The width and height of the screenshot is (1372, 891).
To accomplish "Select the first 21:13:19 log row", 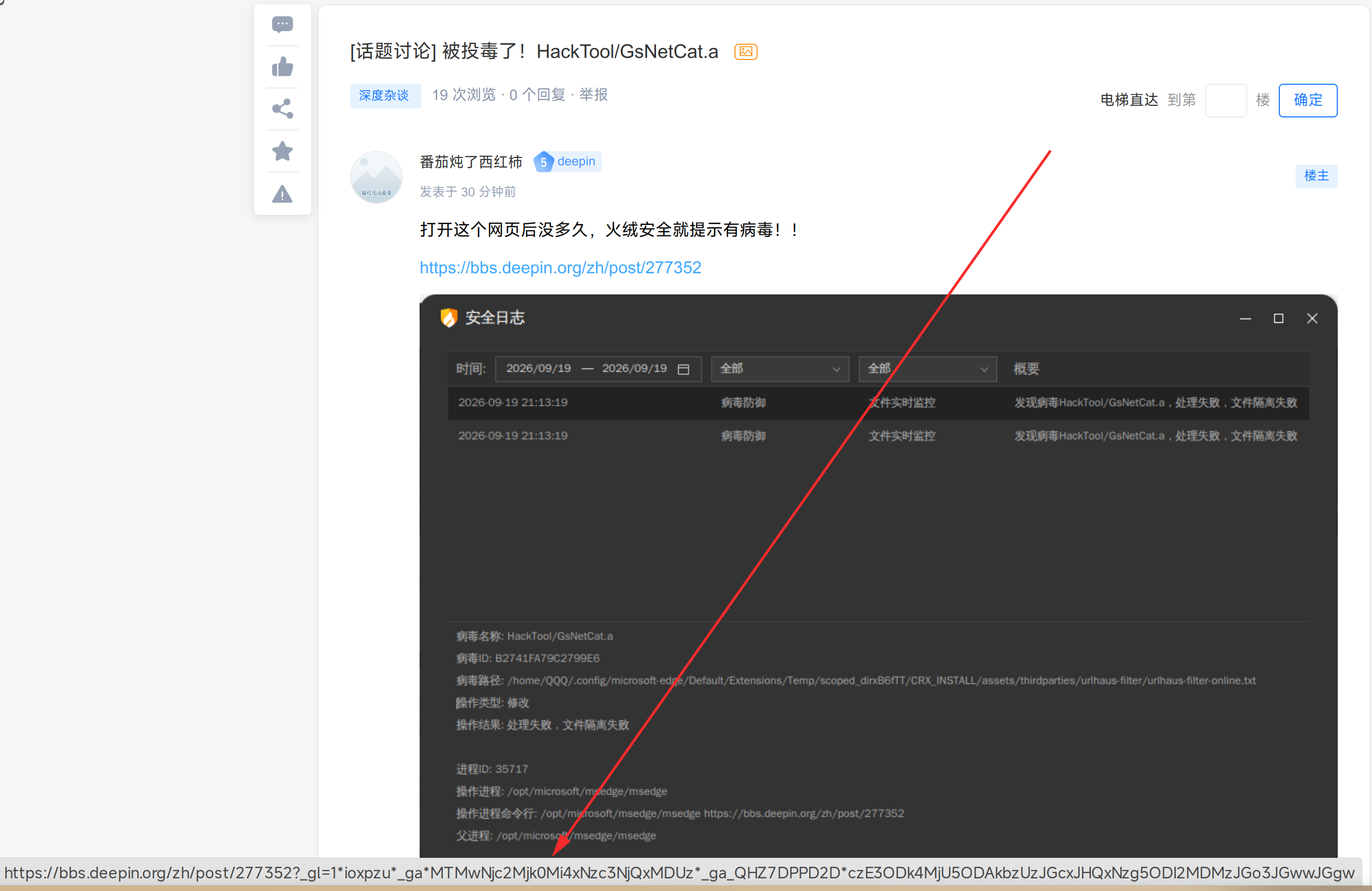I will coord(878,402).
